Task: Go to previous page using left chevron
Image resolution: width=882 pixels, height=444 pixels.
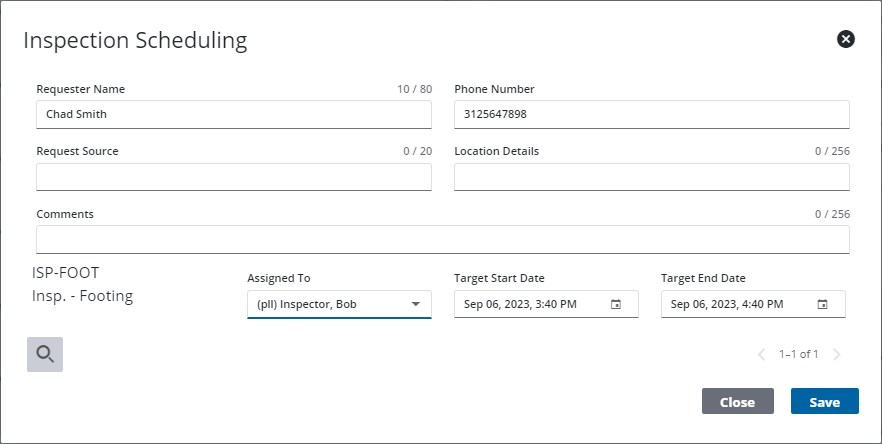Action: pos(761,354)
